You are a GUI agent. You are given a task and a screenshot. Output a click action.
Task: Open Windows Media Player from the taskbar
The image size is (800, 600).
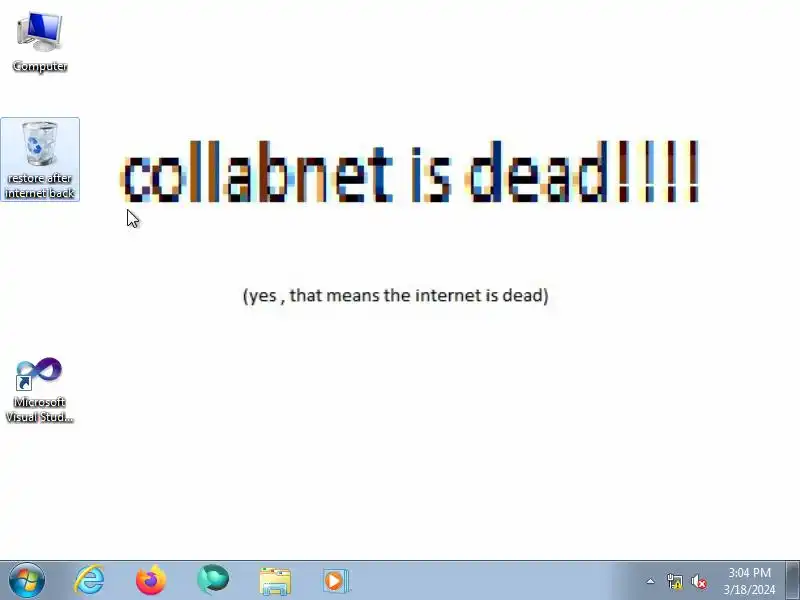coord(335,581)
